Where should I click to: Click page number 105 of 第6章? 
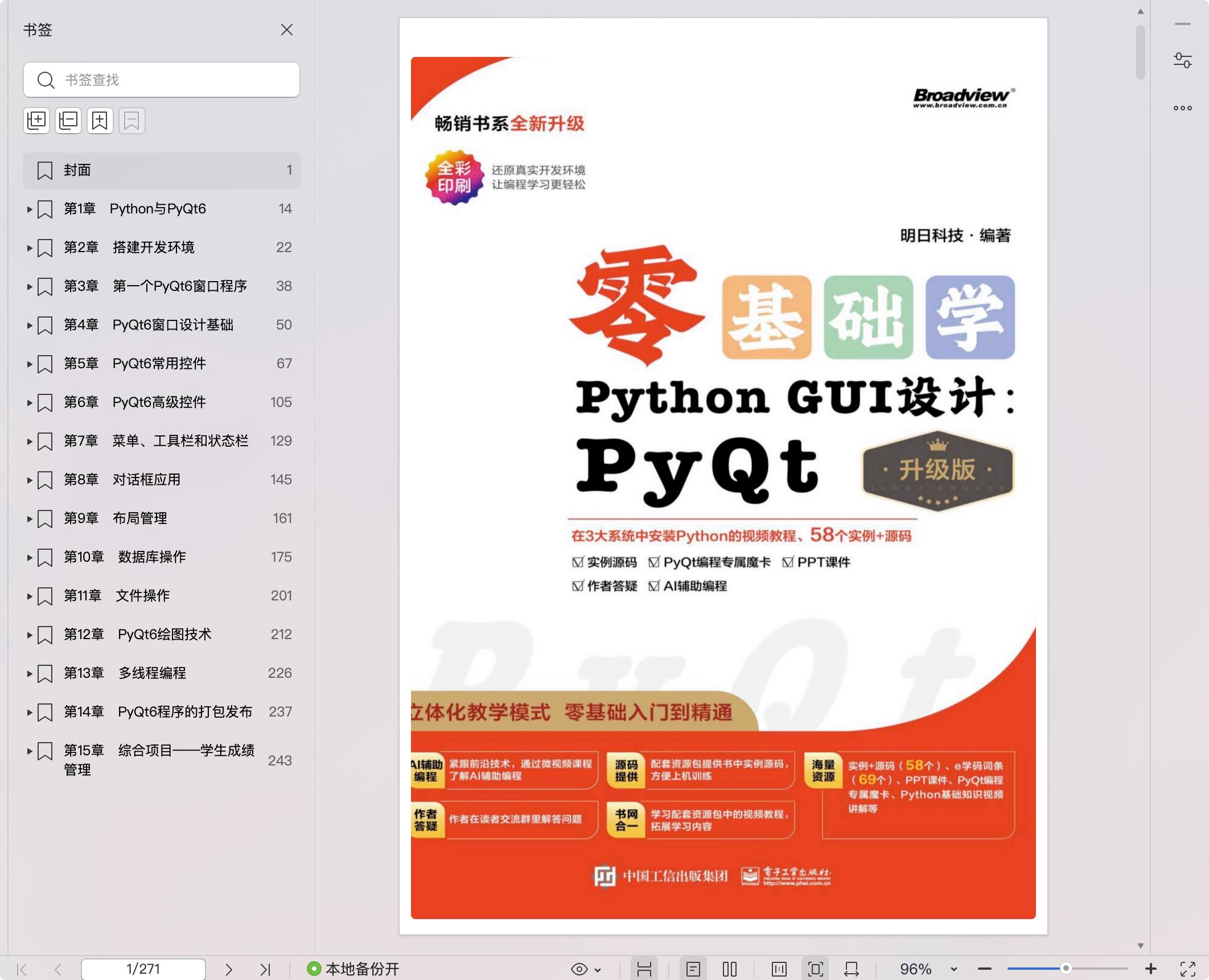(281, 402)
